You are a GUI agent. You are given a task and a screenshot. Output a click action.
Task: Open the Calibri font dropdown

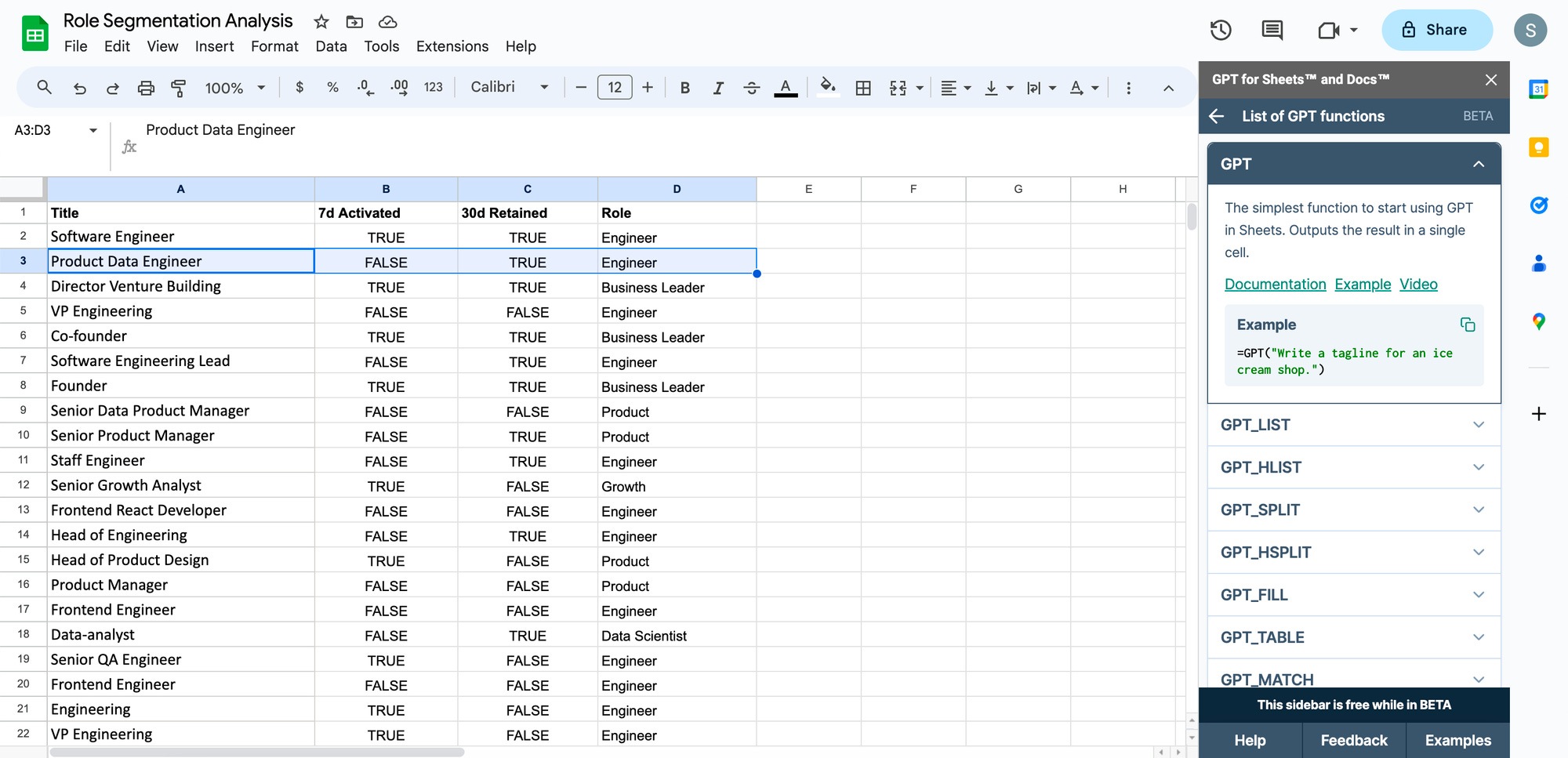509,87
